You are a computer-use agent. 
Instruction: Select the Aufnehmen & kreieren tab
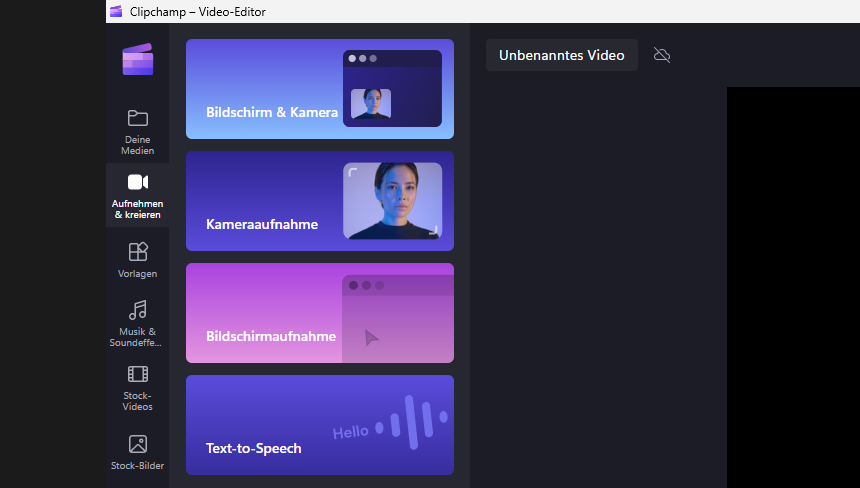(x=138, y=196)
